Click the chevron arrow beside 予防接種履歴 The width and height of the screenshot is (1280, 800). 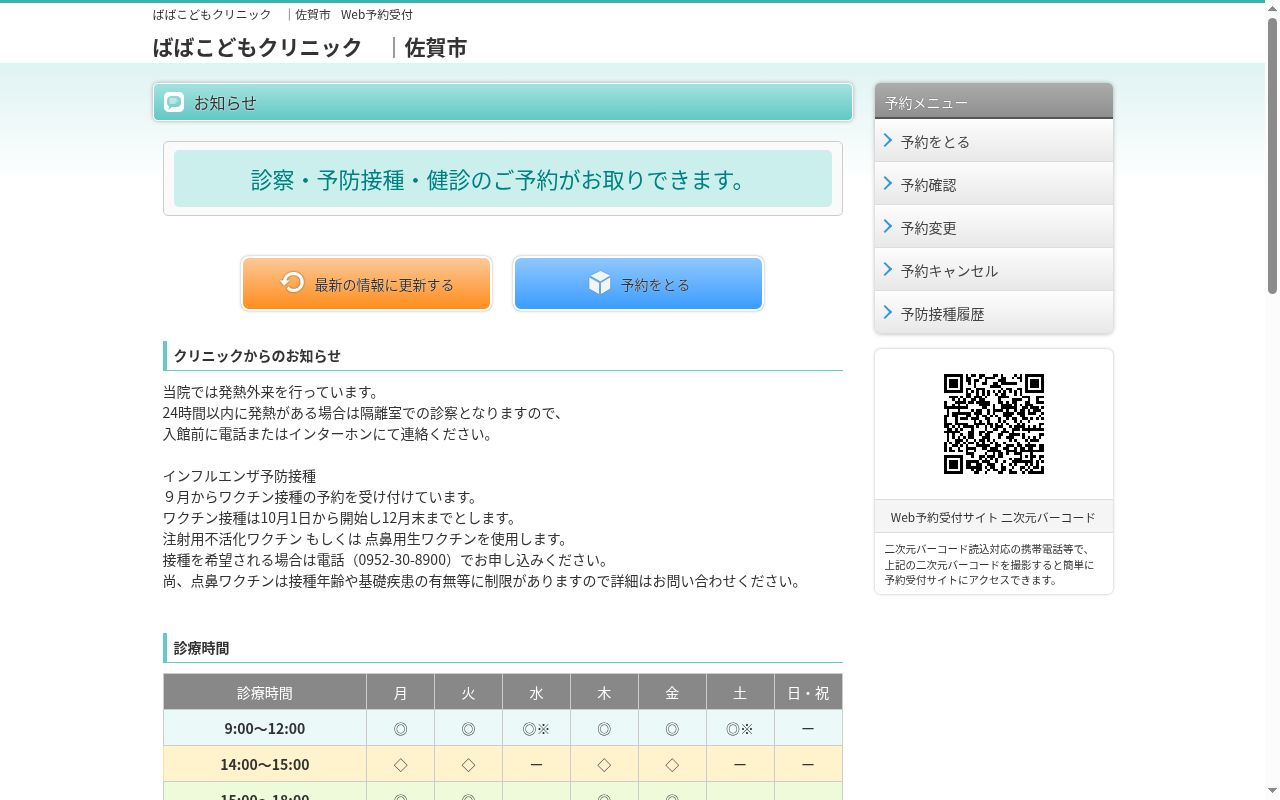click(x=888, y=313)
